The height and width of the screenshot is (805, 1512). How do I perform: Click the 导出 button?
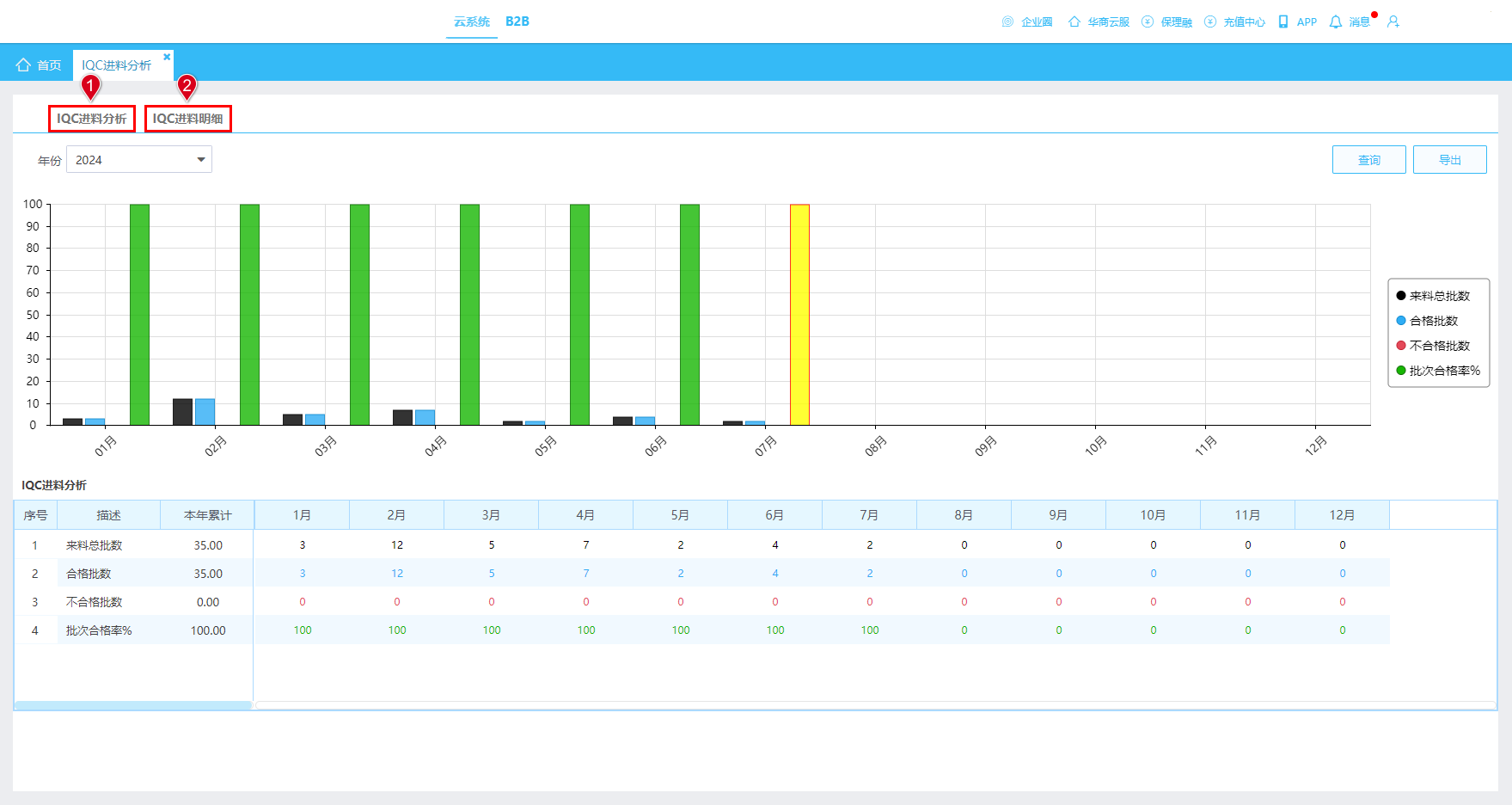coord(1450,160)
